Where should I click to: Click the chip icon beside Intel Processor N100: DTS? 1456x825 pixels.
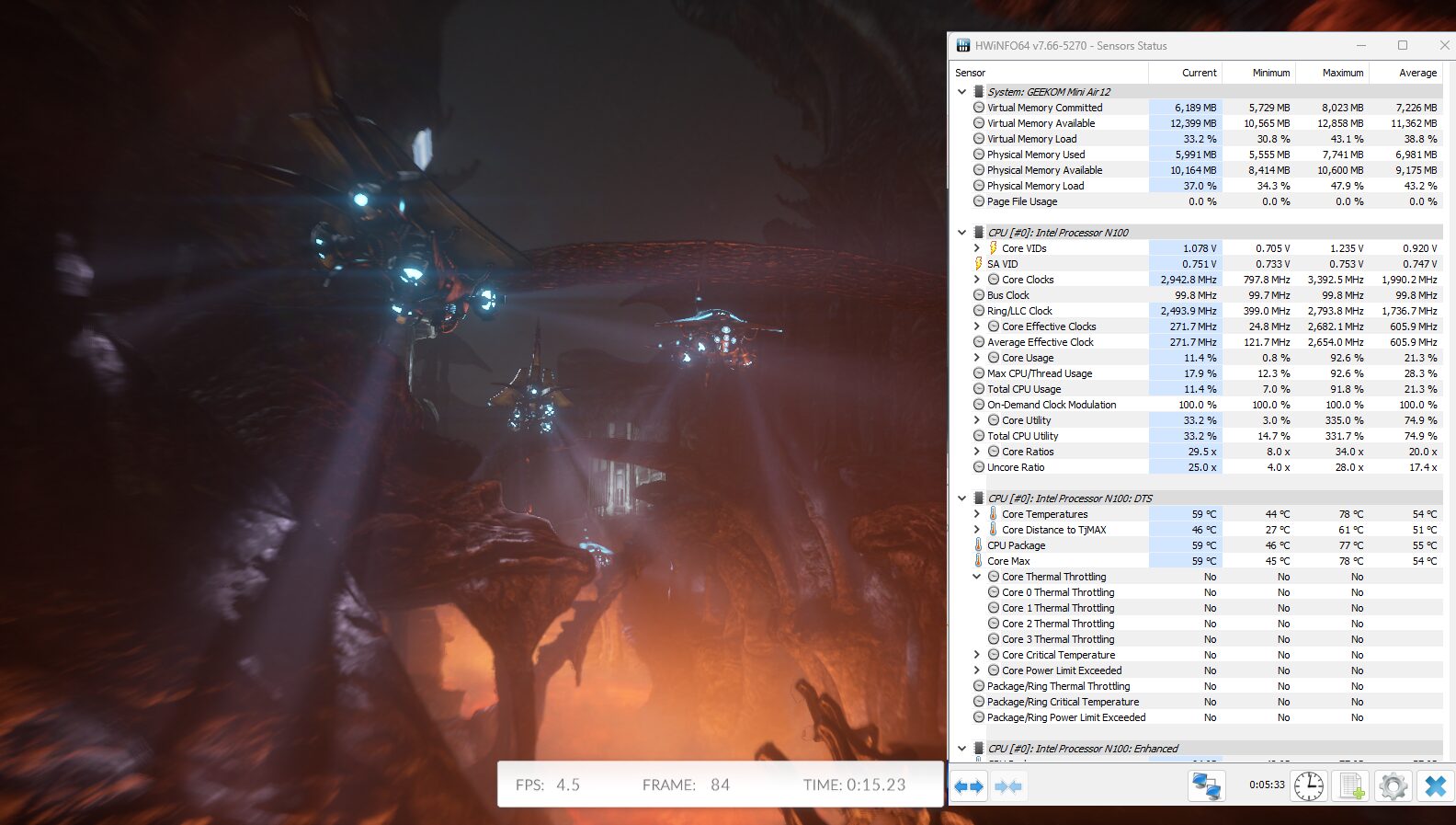pyautogui.click(x=979, y=498)
